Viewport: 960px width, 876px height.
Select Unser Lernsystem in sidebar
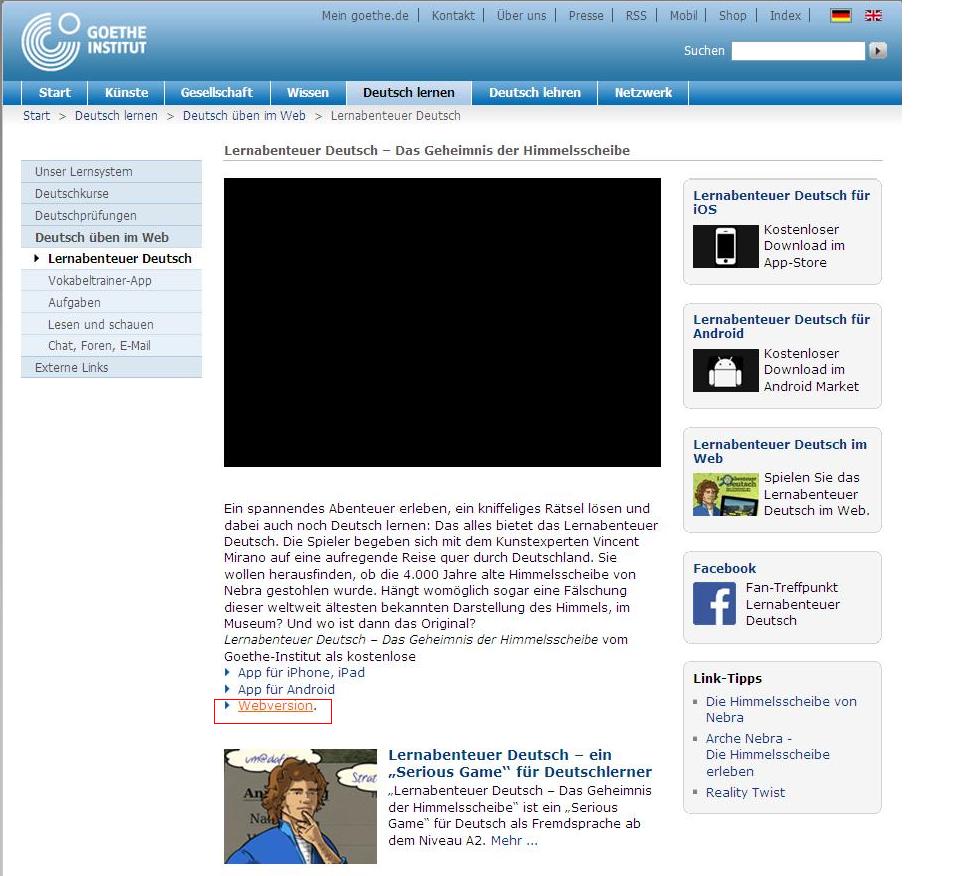click(111, 171)
